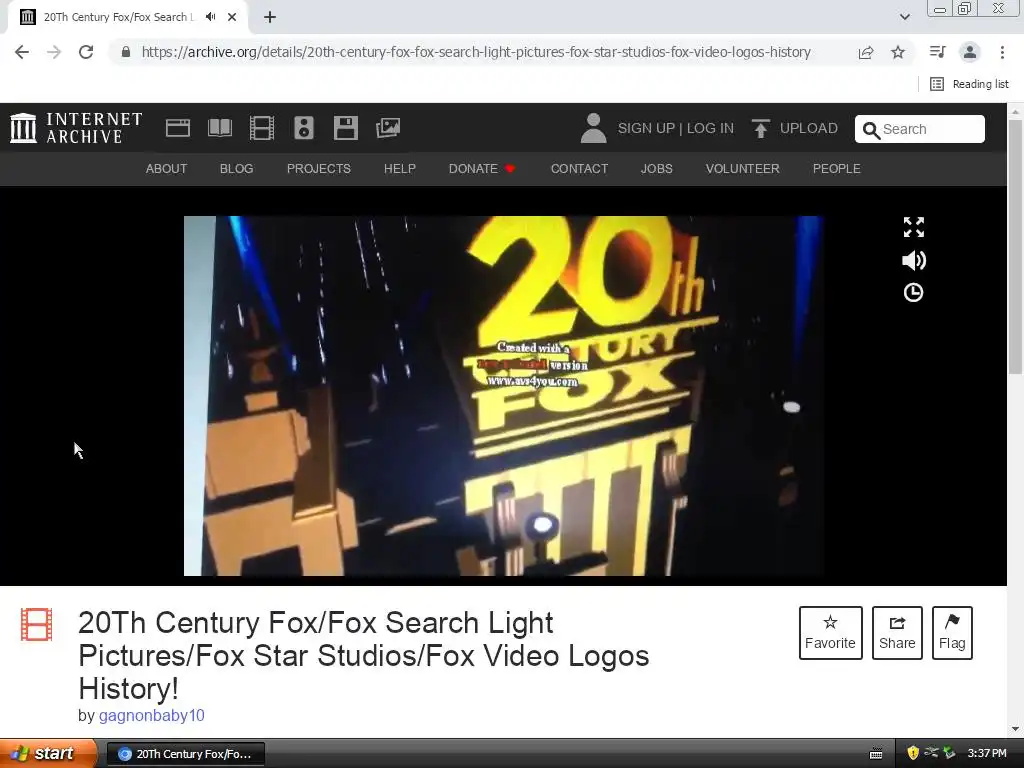Click the clock icon beside the video
The image size is (1024, 768).
[x=914, y=293]
